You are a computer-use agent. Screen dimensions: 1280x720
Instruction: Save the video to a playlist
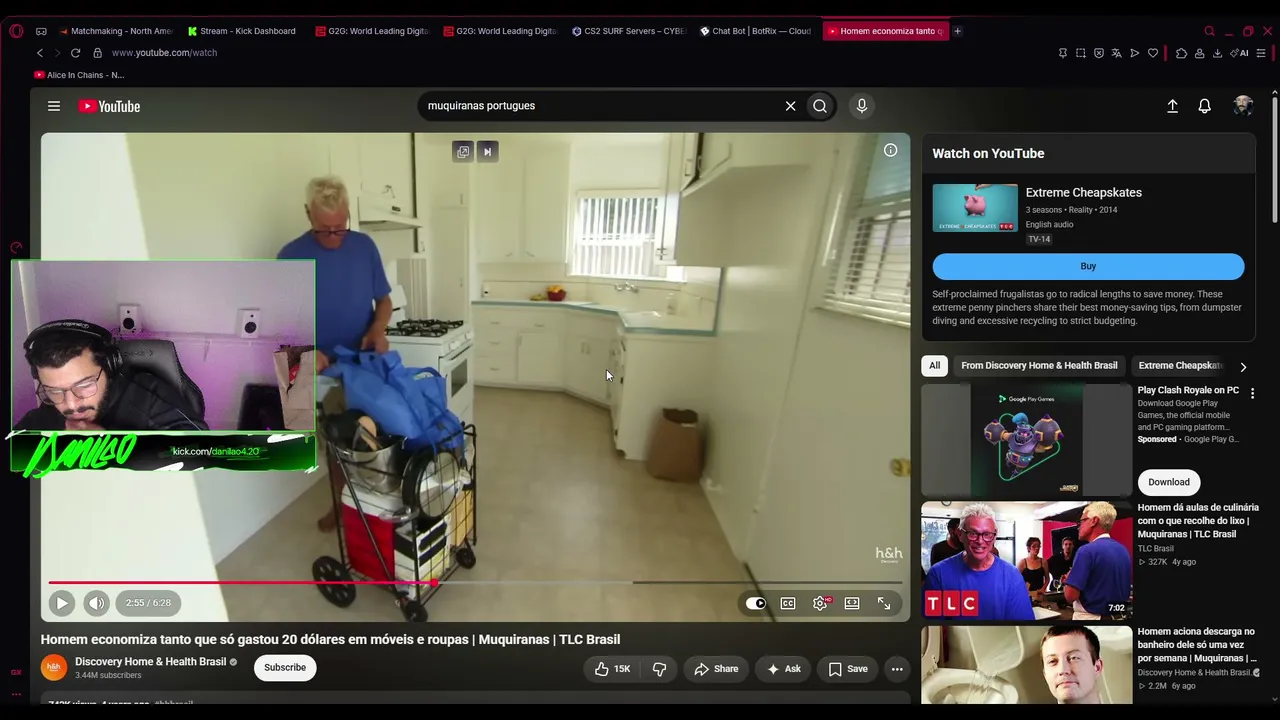847,669
